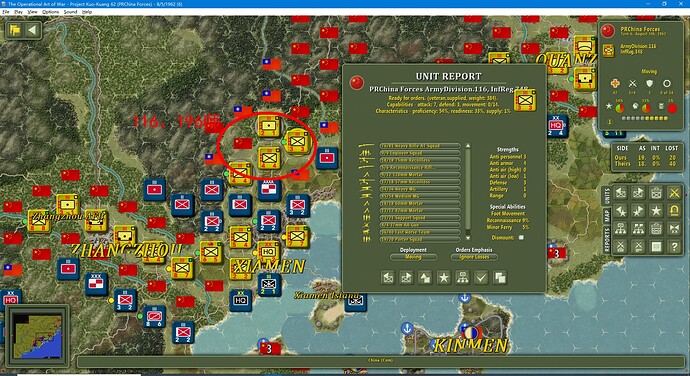Click the flag icon at top-left of map
Screen dimensions: 690x376
coord(15,30)
